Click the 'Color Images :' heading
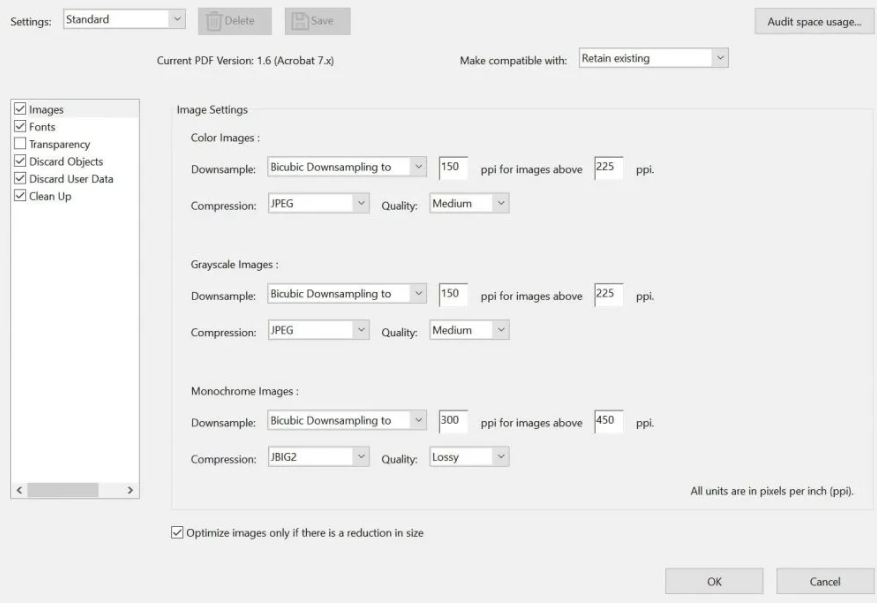Viewport: 877px width, 603px height. (225, 138)
